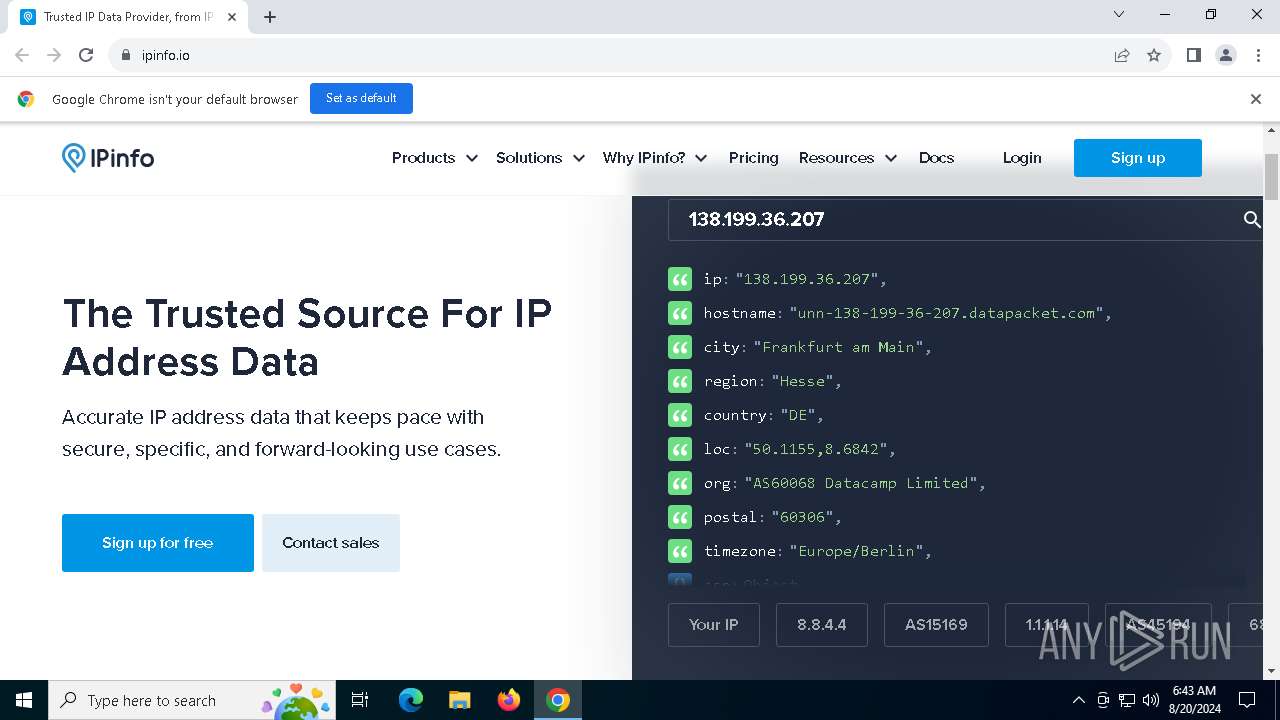Image resolution: width=1280 pixels, height=720 pixels.
Task: Click the quote icon beside org row
Action: pos(680,483)
